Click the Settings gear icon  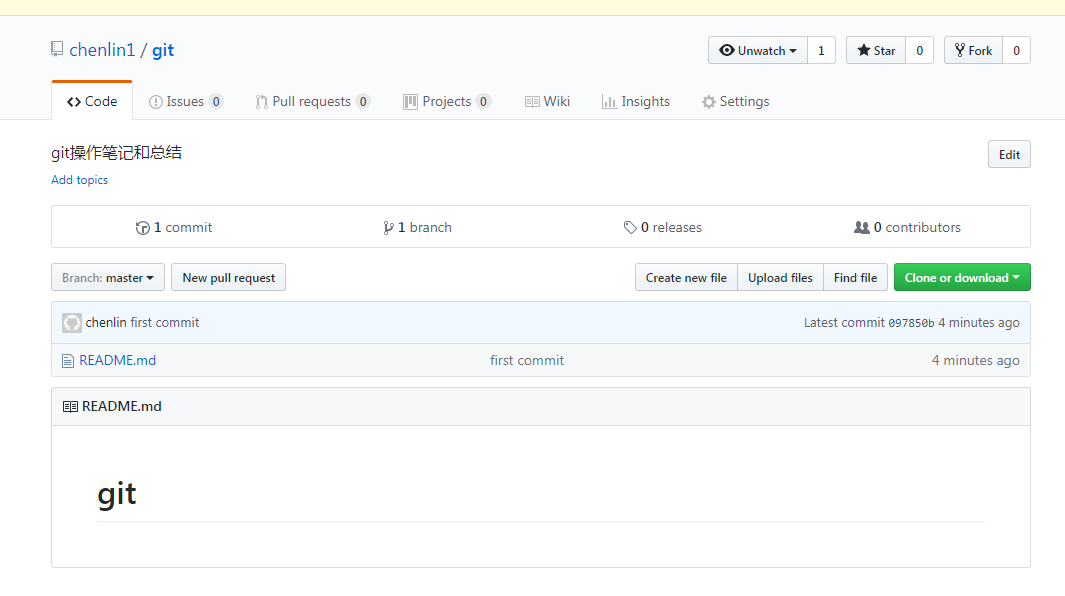tap(708, 102)
